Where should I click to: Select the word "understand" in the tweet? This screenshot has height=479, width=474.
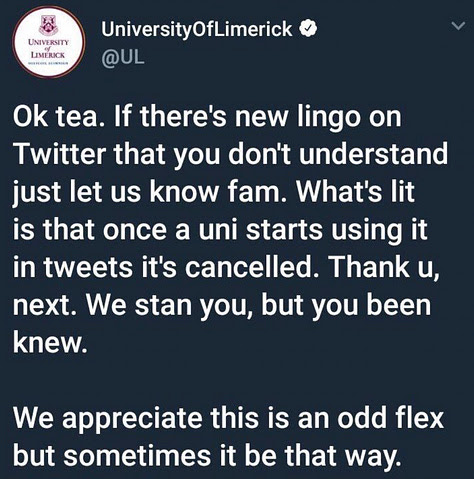373,154
